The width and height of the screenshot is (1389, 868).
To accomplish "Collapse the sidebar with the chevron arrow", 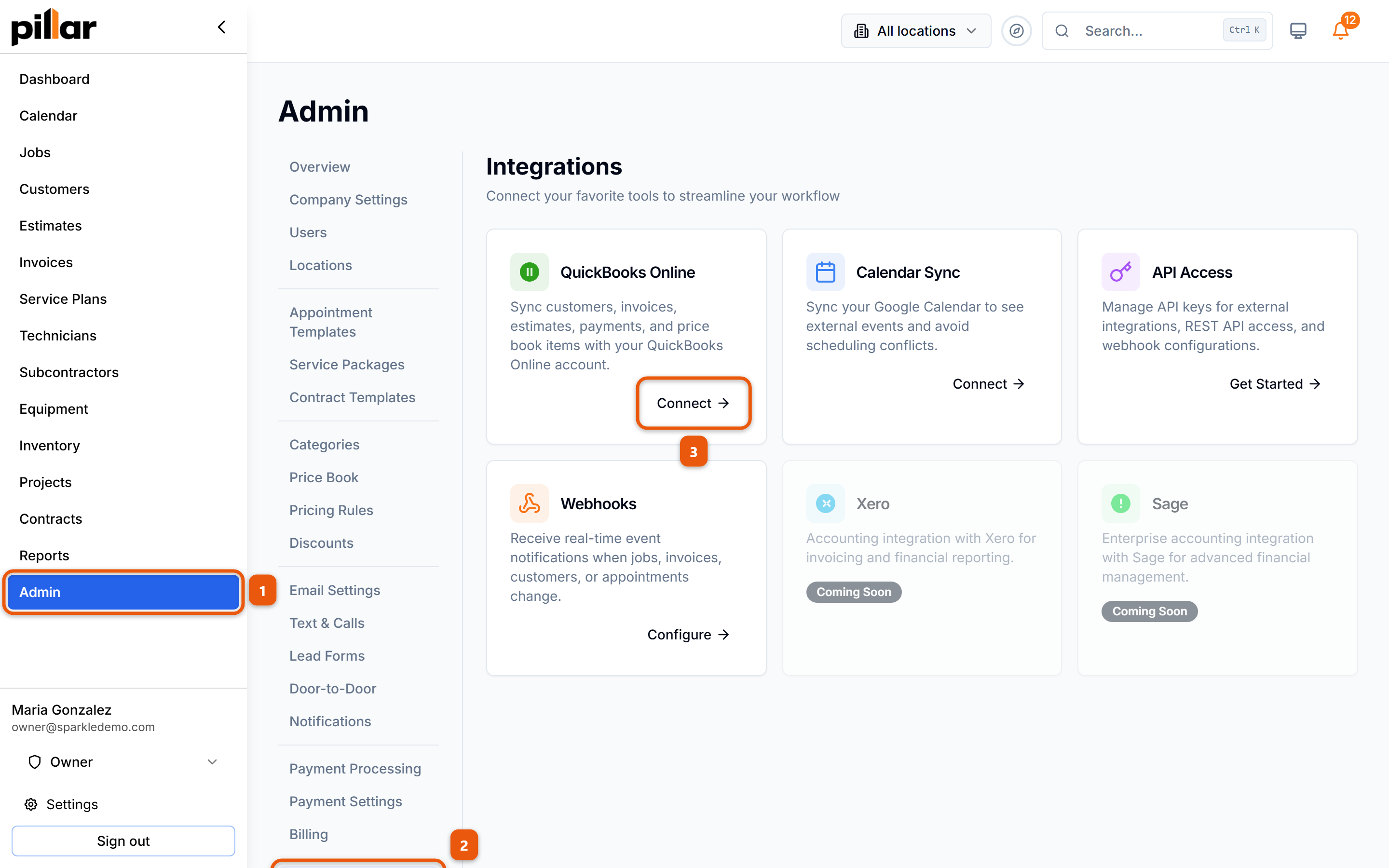I will point(221,27).
